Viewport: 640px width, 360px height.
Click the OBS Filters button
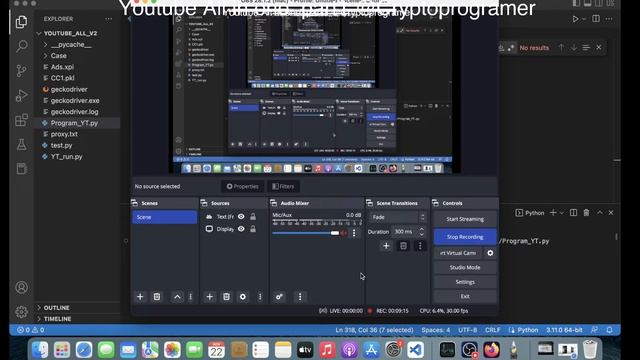pyautogui.click(x=283, y=187)
